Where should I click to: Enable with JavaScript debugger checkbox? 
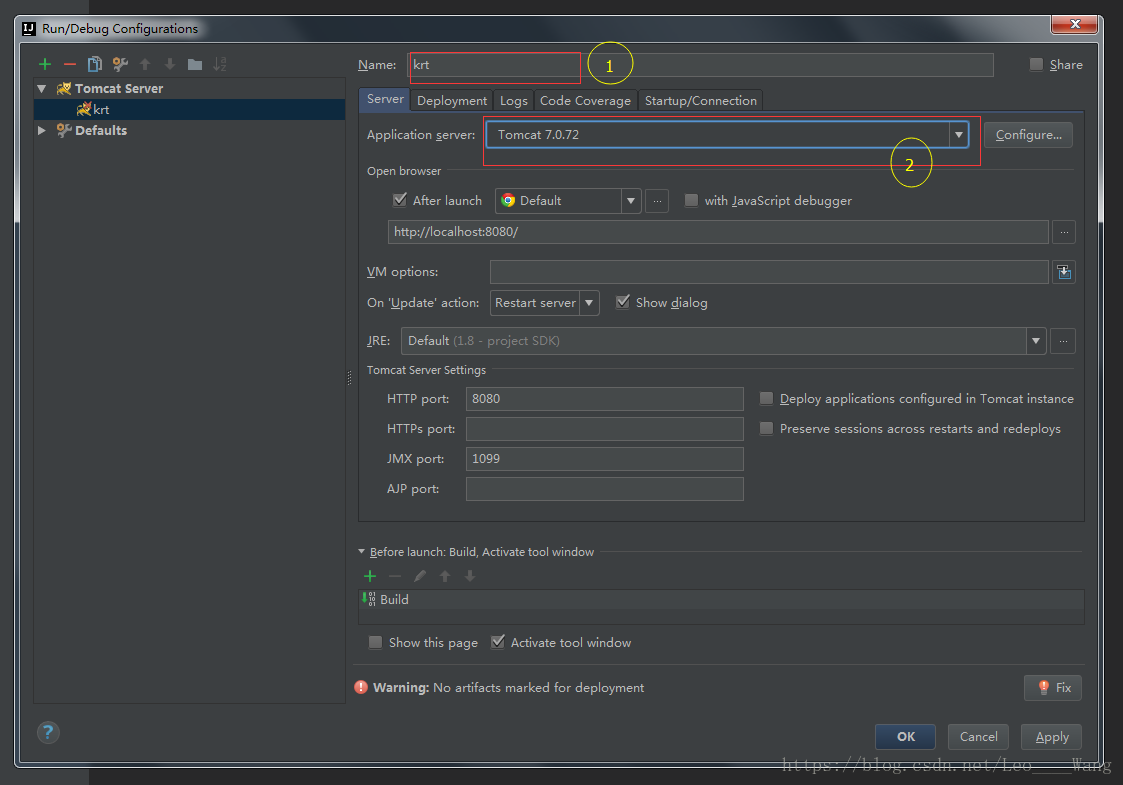[x=691, y=201]
